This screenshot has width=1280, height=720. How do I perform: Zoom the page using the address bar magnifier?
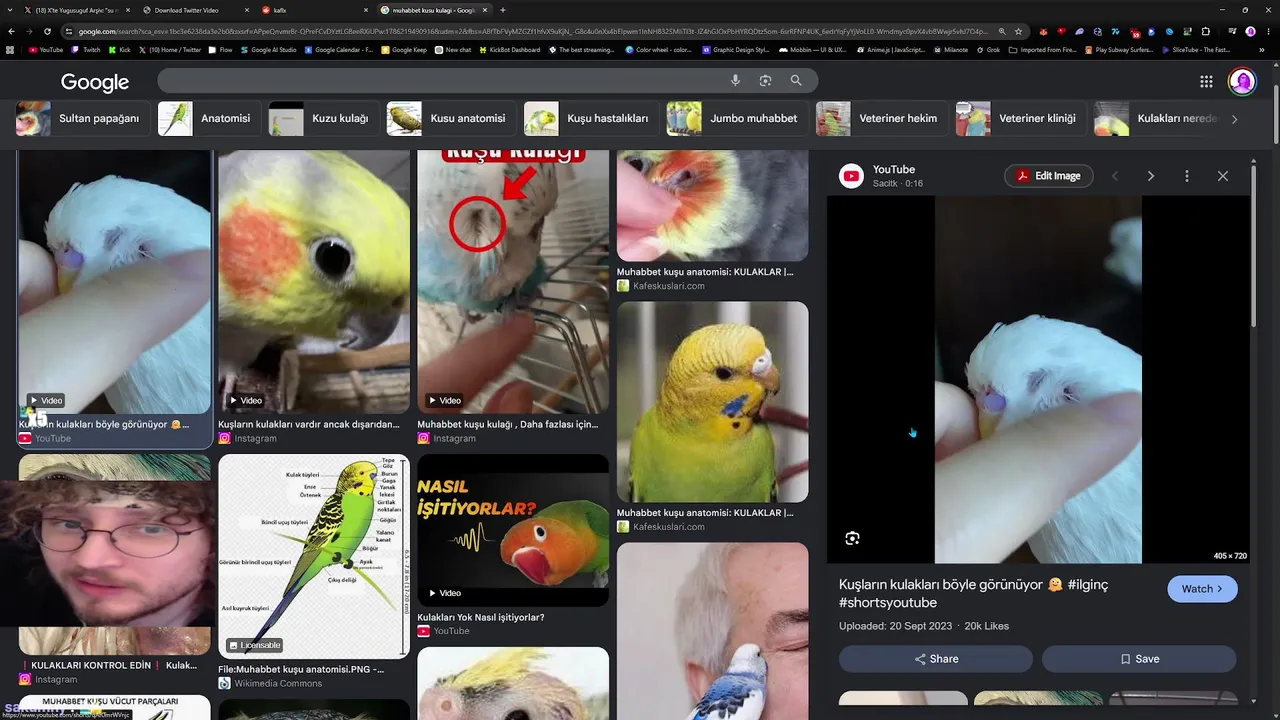[x=1002, y=31]
